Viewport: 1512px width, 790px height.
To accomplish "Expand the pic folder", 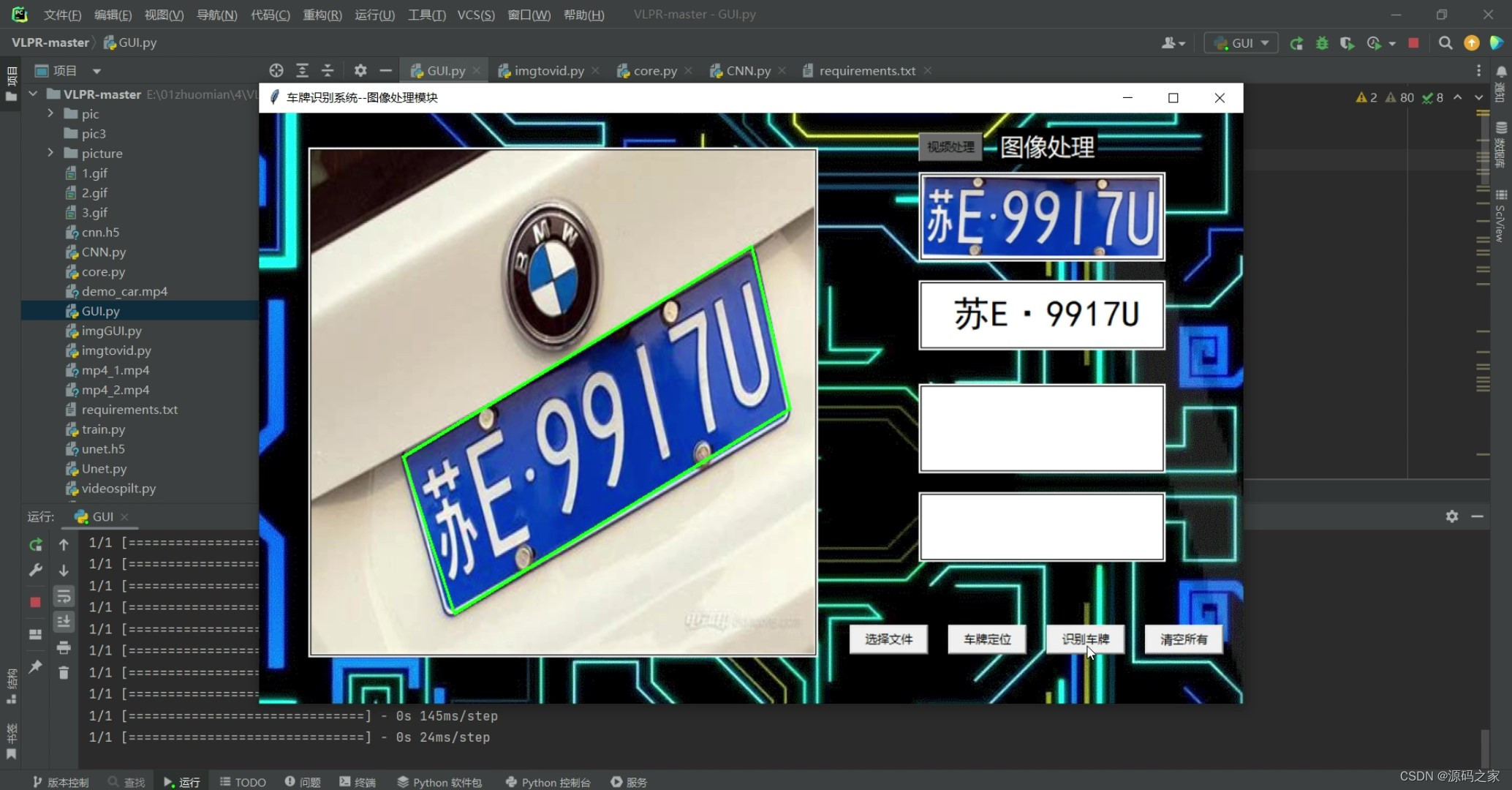I will click(50, 113).
